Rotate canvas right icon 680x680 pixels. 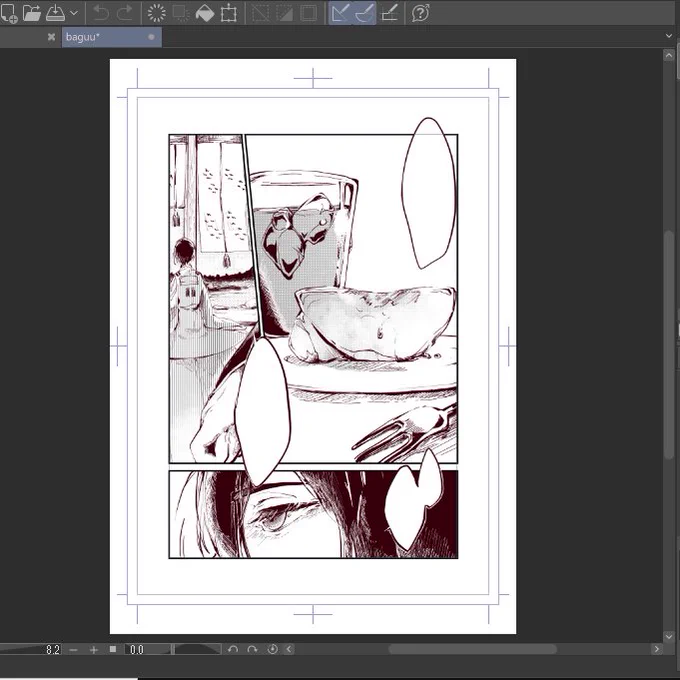click(x=252, y=649)
